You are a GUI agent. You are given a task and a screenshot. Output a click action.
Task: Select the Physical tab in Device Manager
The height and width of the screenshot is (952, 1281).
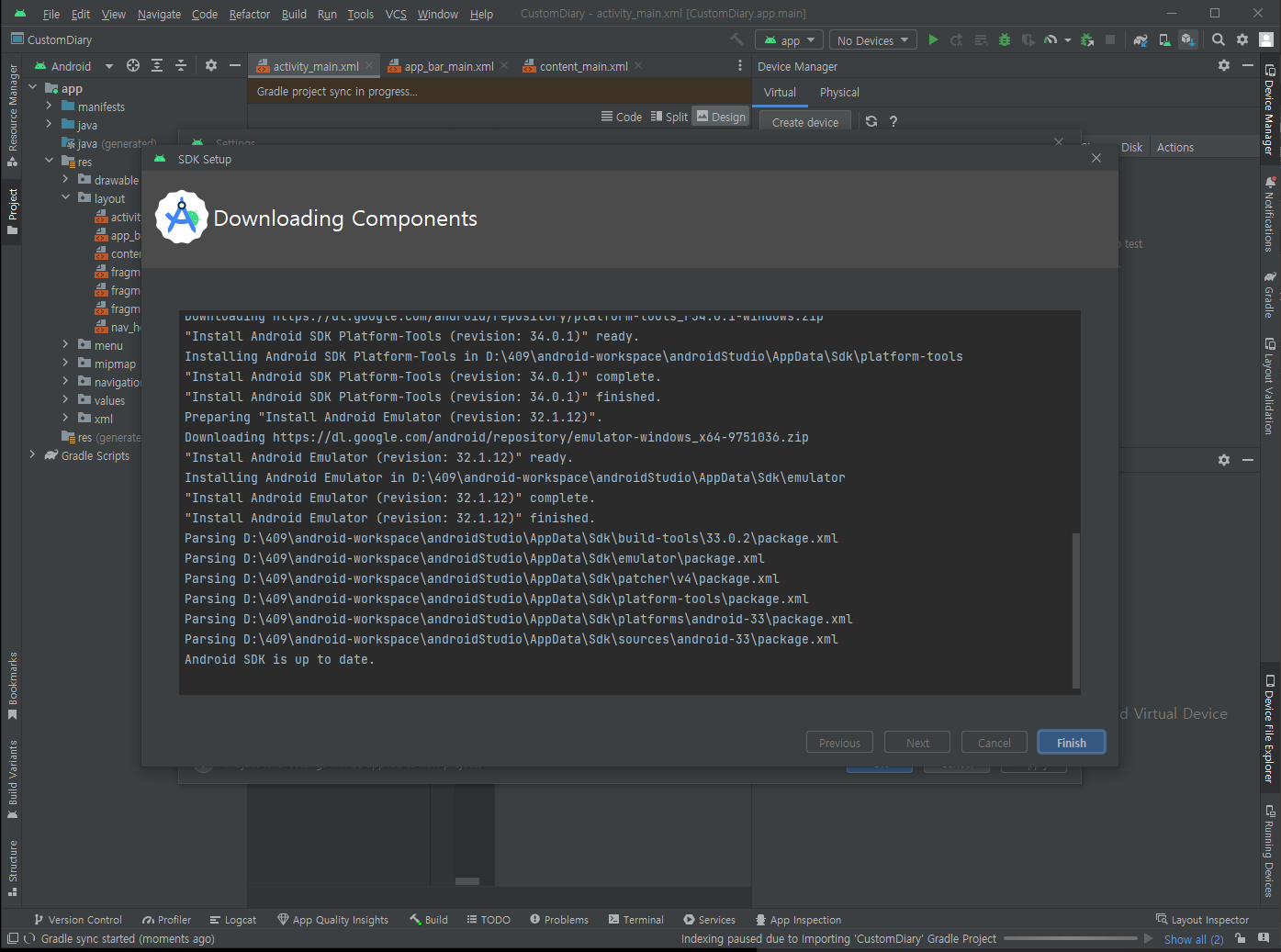coord(839,92)
